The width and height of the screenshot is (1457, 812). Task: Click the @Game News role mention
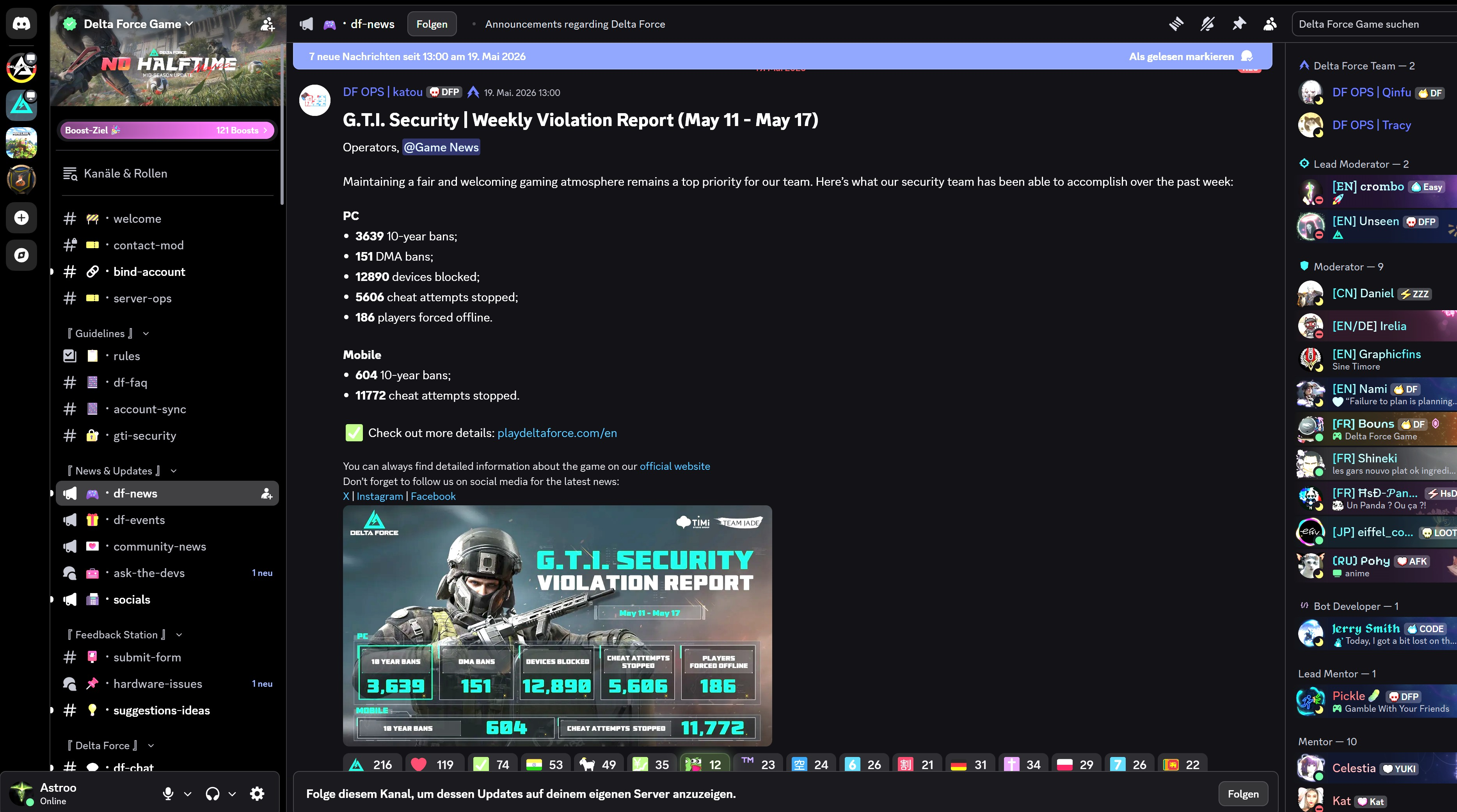tap(441, 147)
